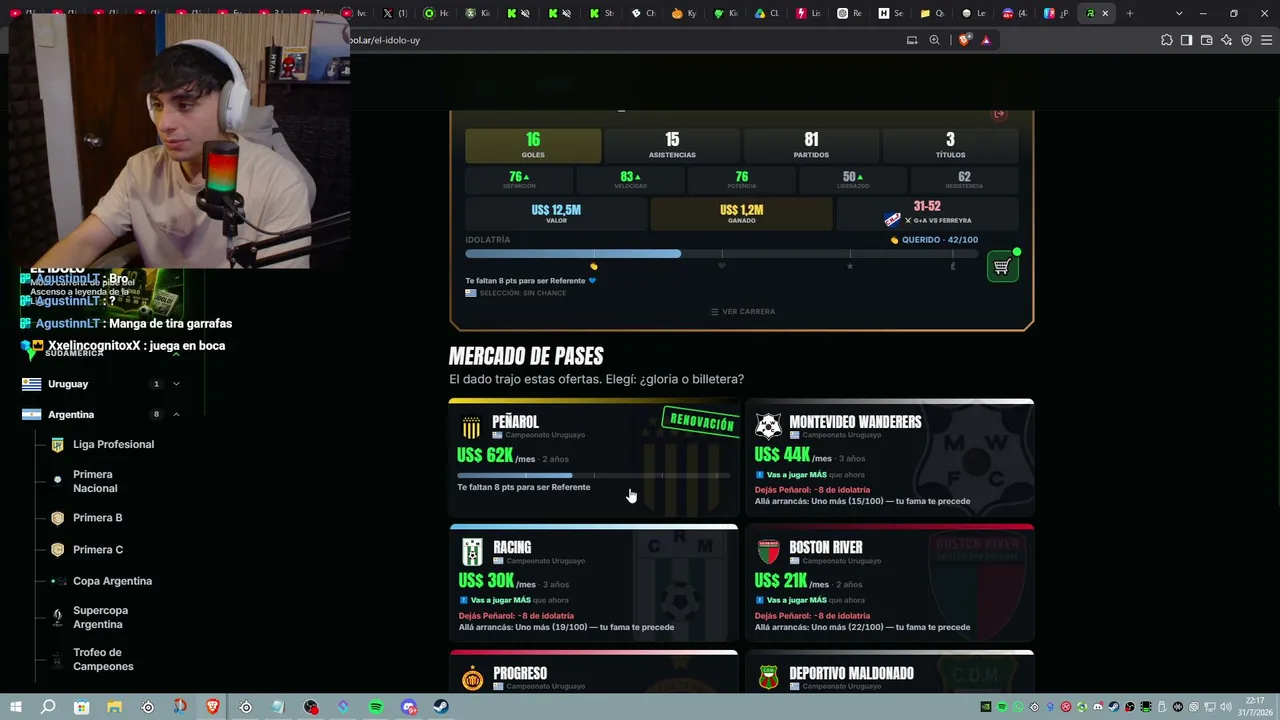Click the Primera B league icon

pyautogui.click(x=57, y=518)
